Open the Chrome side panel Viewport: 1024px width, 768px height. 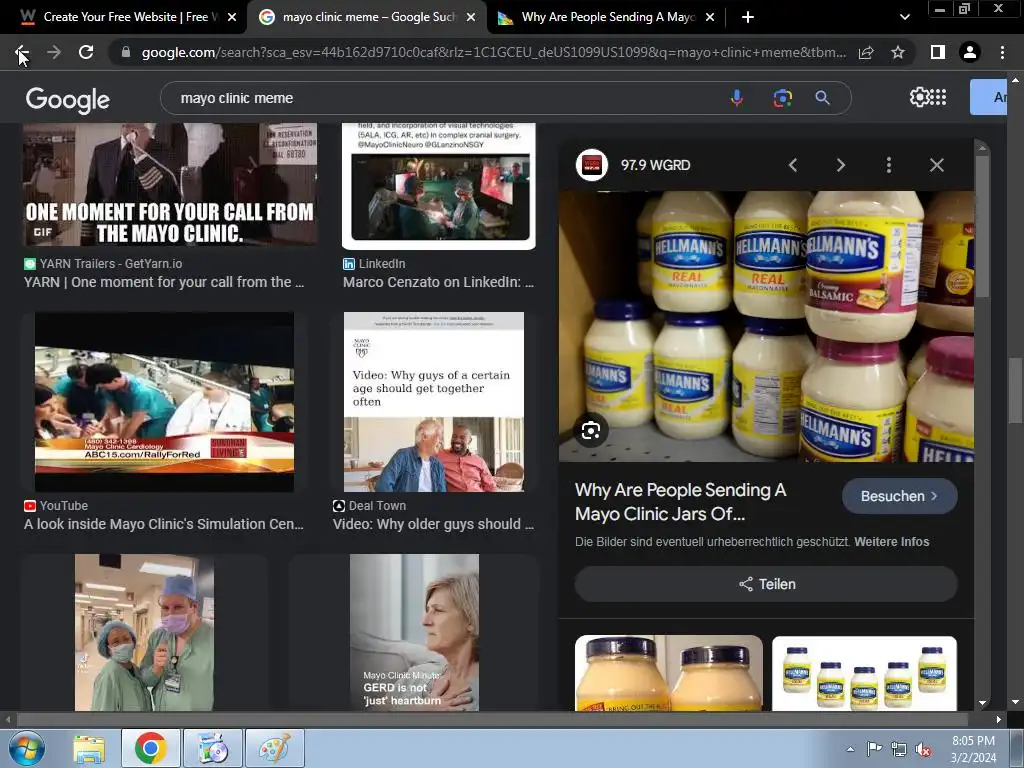point(938,52)
